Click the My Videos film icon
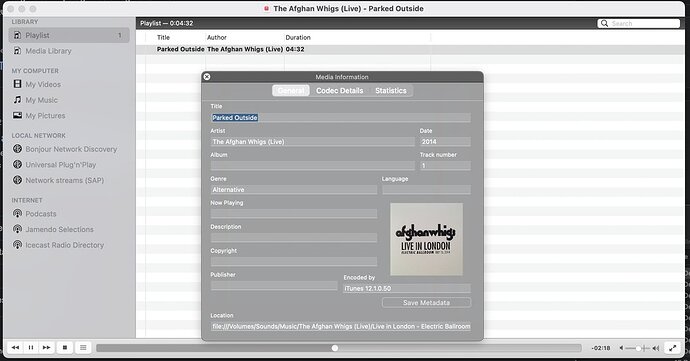The height and width of the screenshot is (361, 690). 17,84
